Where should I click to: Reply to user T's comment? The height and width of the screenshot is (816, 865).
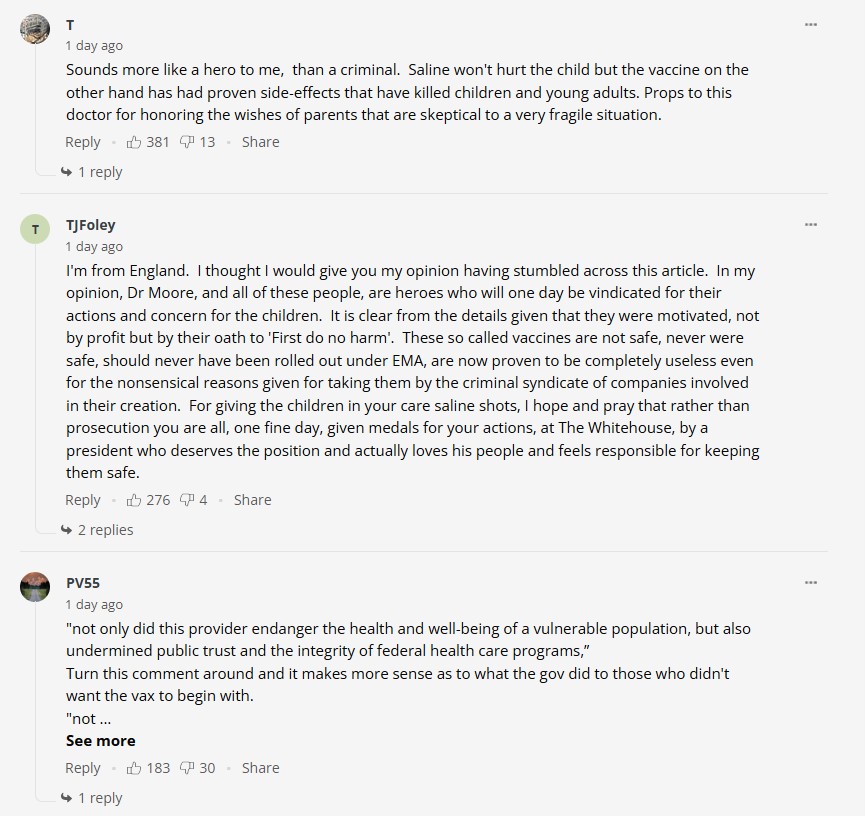pos(83,142)
